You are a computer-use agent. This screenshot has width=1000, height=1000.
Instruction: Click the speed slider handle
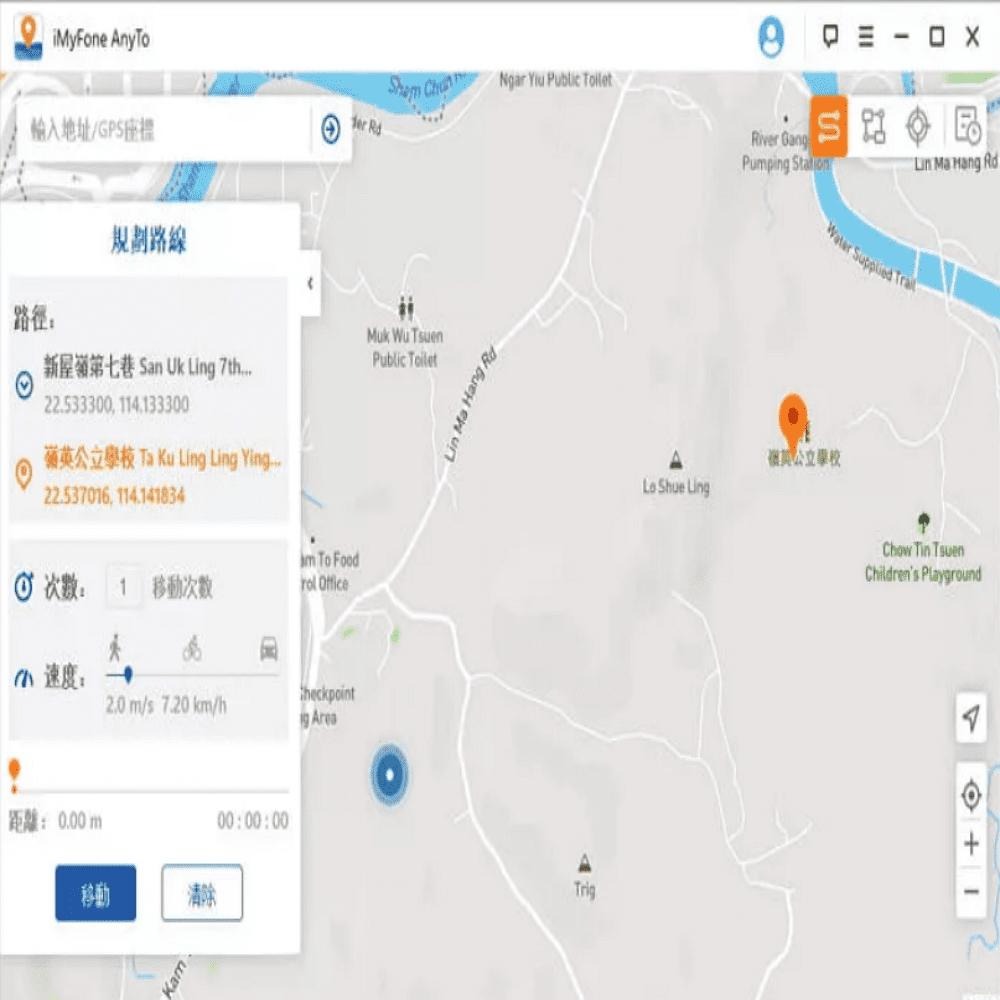coord(131,672)
